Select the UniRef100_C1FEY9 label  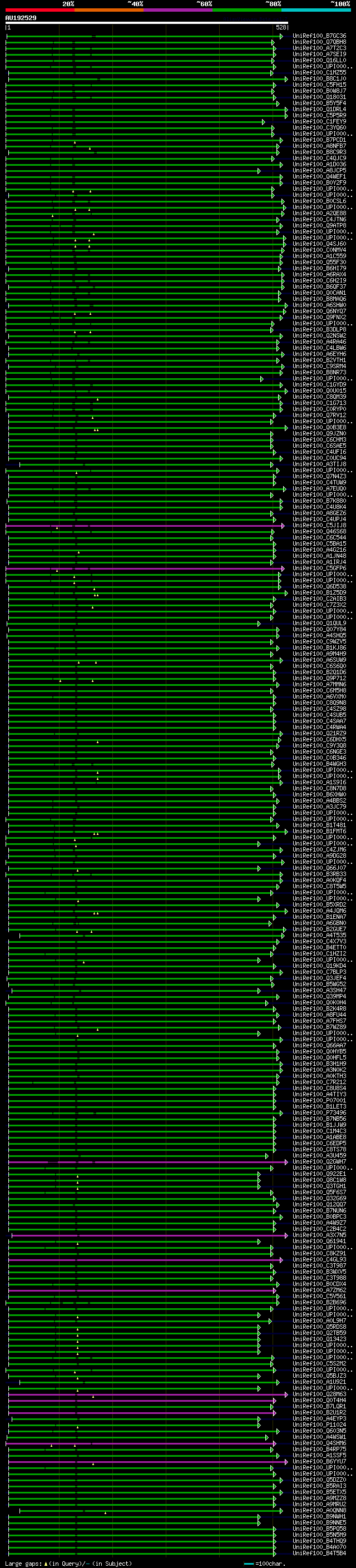[x=319, y=122]
